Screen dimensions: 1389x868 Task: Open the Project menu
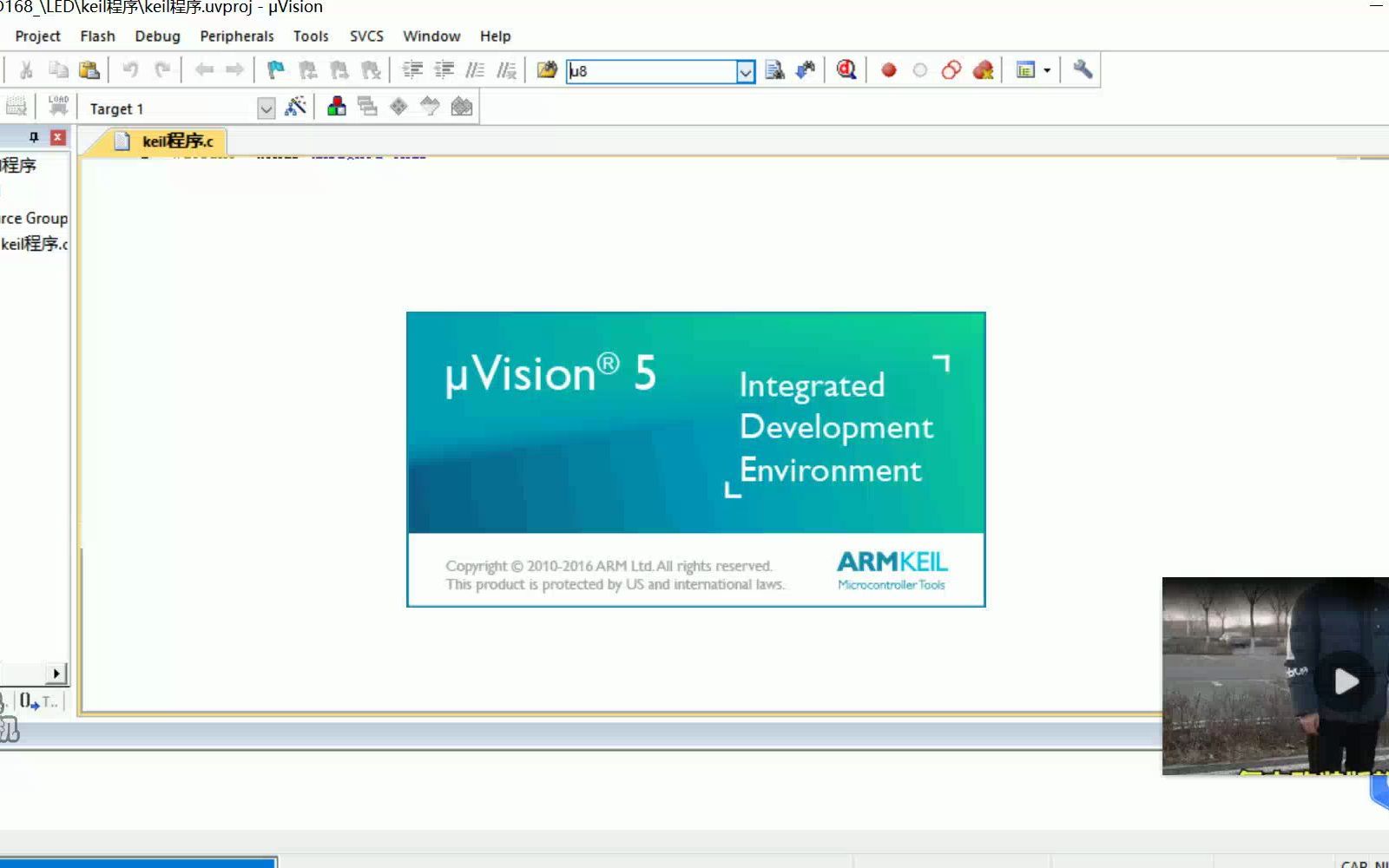point(37,36)
